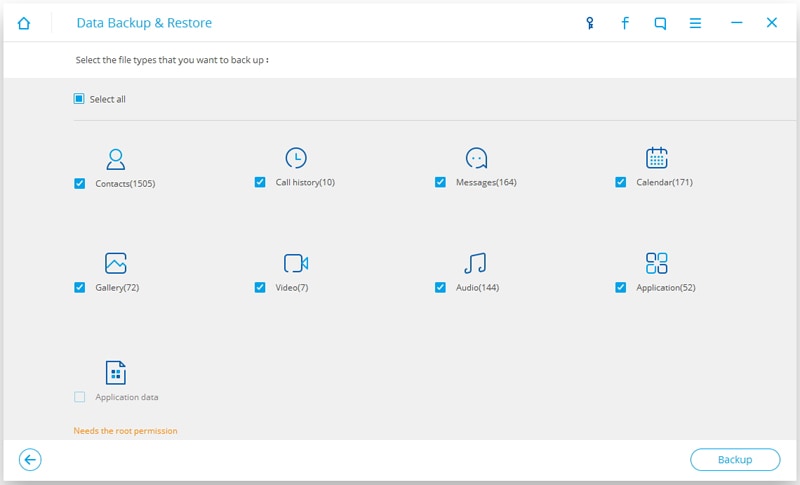Minimize the Data Backup window
Image resolution: width=800 pixels, height=485 pixels.
pyautogui.click(x=736, y=22)
